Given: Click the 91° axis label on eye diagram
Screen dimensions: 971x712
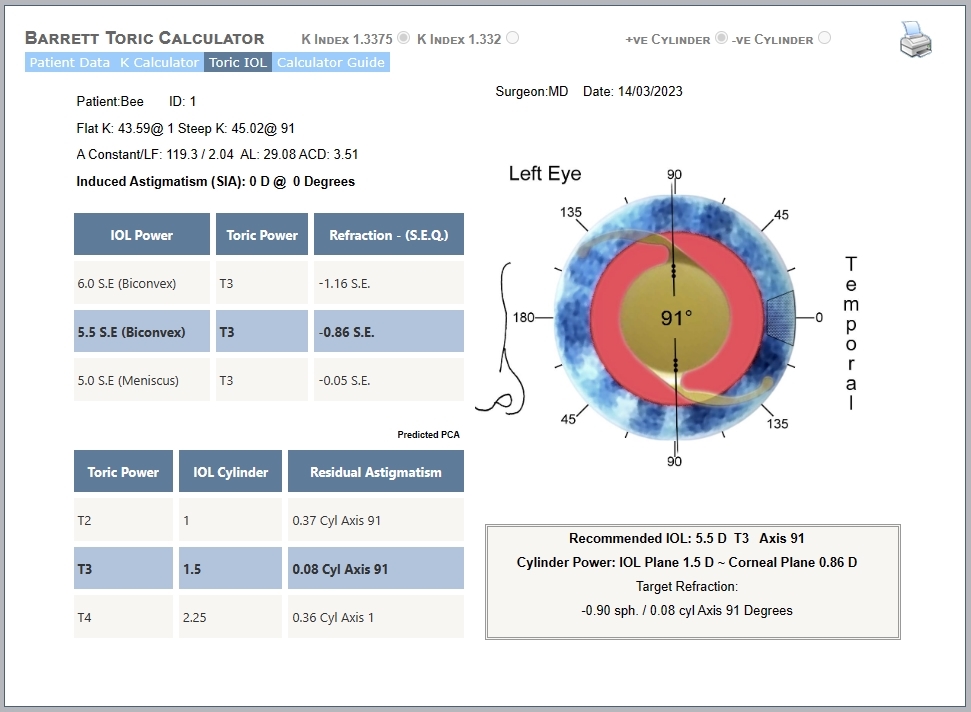Looking at the screenshot, I should coord(676,318).
